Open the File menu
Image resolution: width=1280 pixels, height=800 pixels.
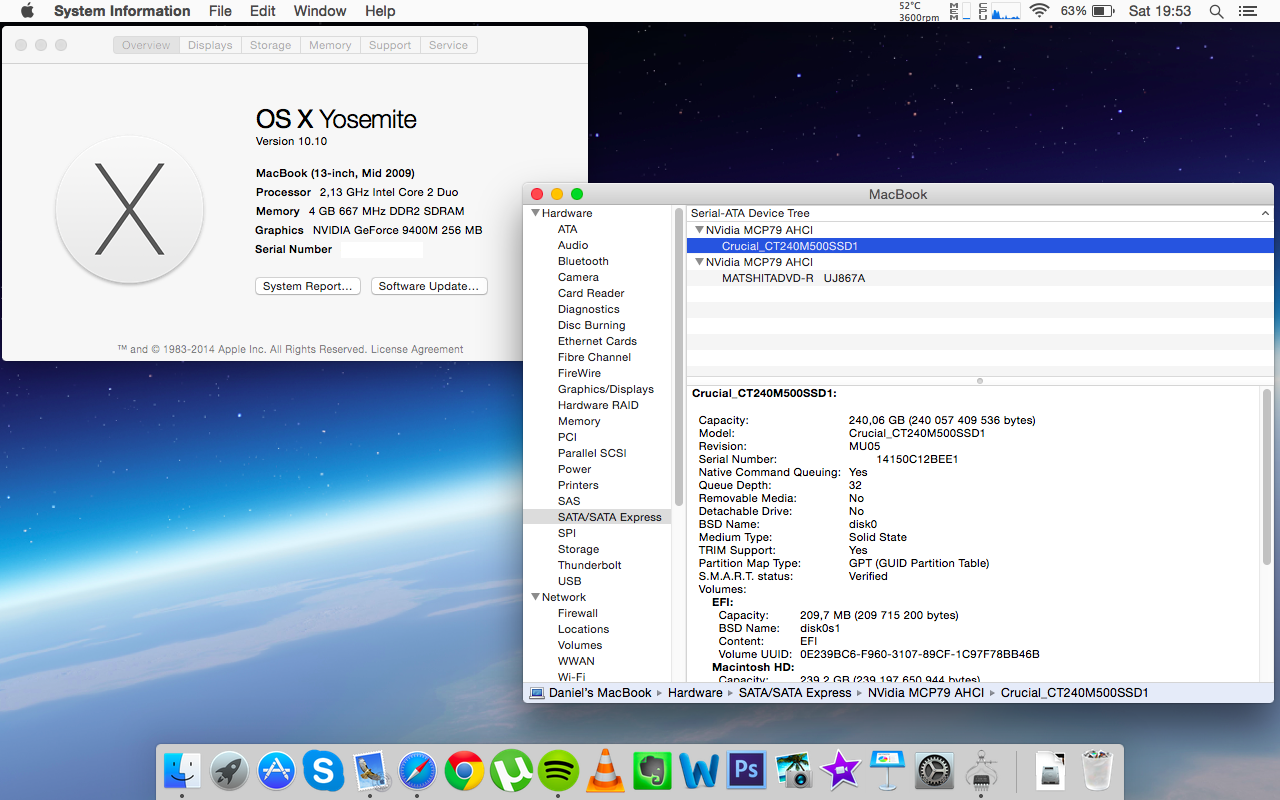click(x=220, y=11)
